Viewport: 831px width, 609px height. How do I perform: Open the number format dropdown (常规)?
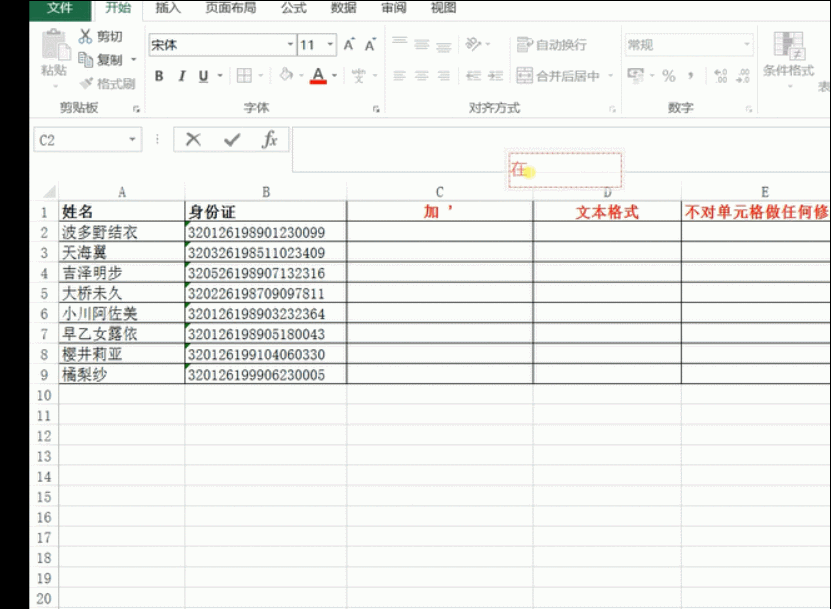pyautogui.click(x=747, y=45)
